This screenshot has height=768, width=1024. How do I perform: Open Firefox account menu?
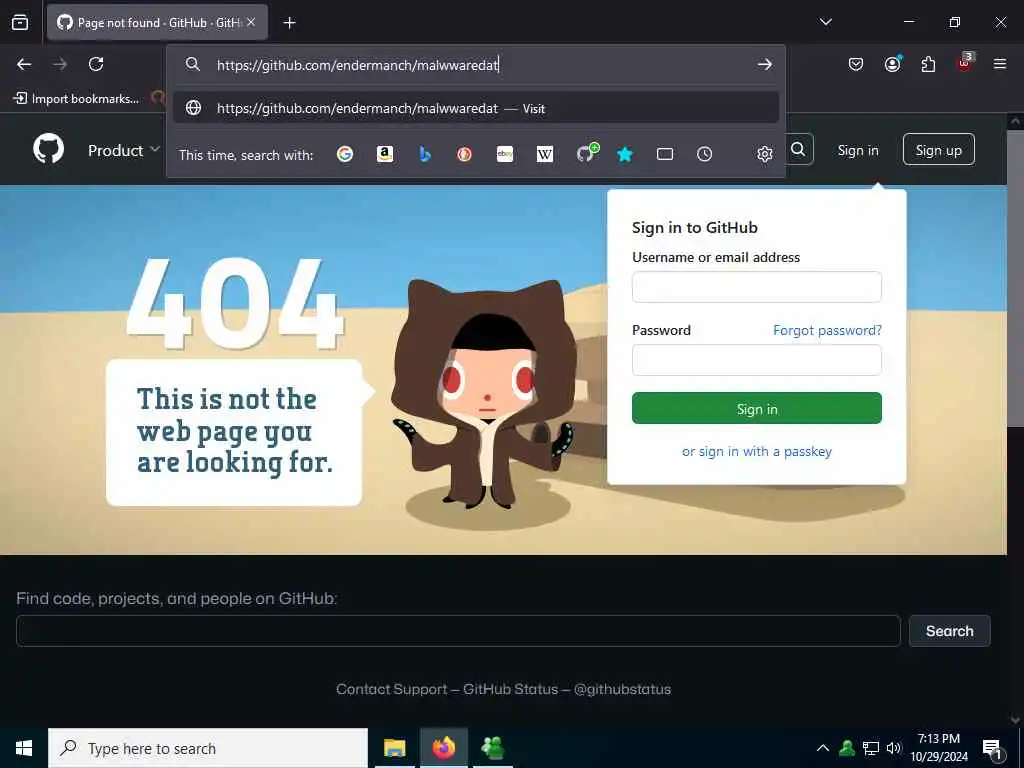click(893, 64)
